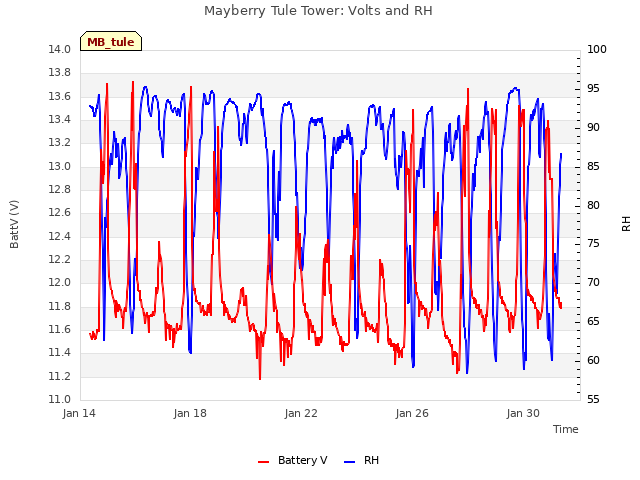Click the 'Jan 18' x-axis tick label
Image resolution: width=640 pixels, height=480 pixels.
pyautogui.click(x=190, y=413)
